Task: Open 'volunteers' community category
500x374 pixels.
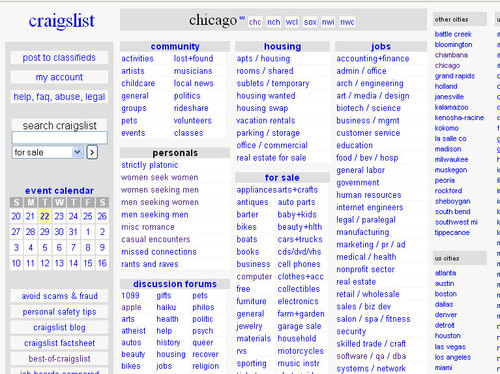Action: [193, 121]
